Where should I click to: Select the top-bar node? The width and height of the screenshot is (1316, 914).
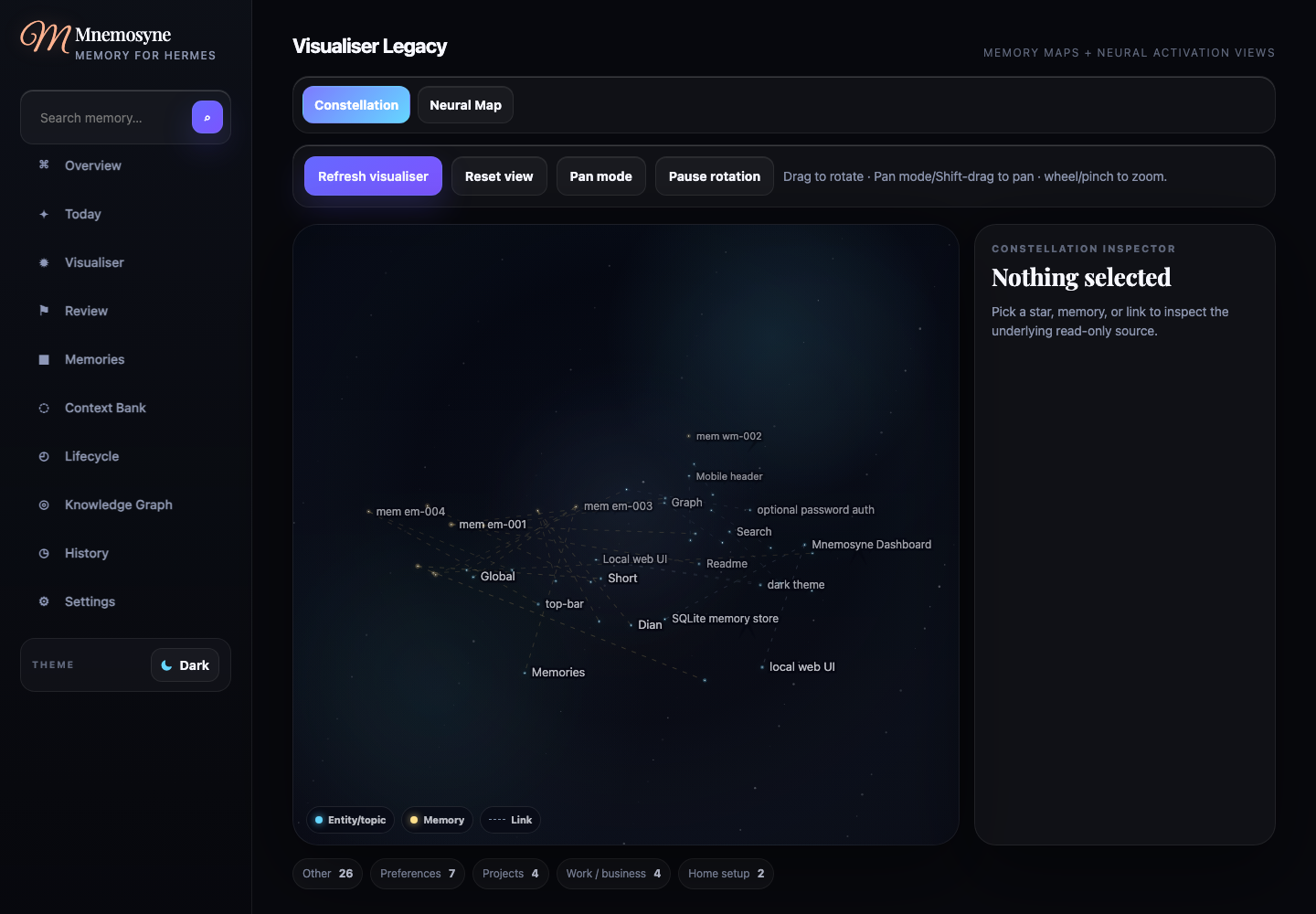[538, 604]
